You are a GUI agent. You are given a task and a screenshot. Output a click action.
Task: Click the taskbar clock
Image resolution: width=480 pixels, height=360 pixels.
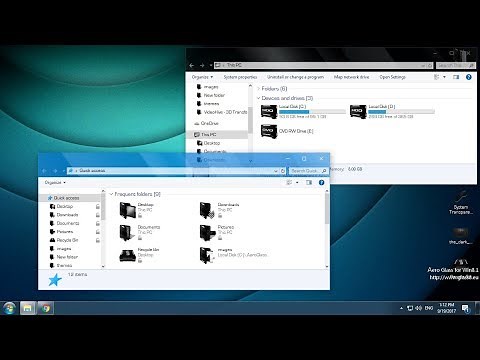pos(447,308)
